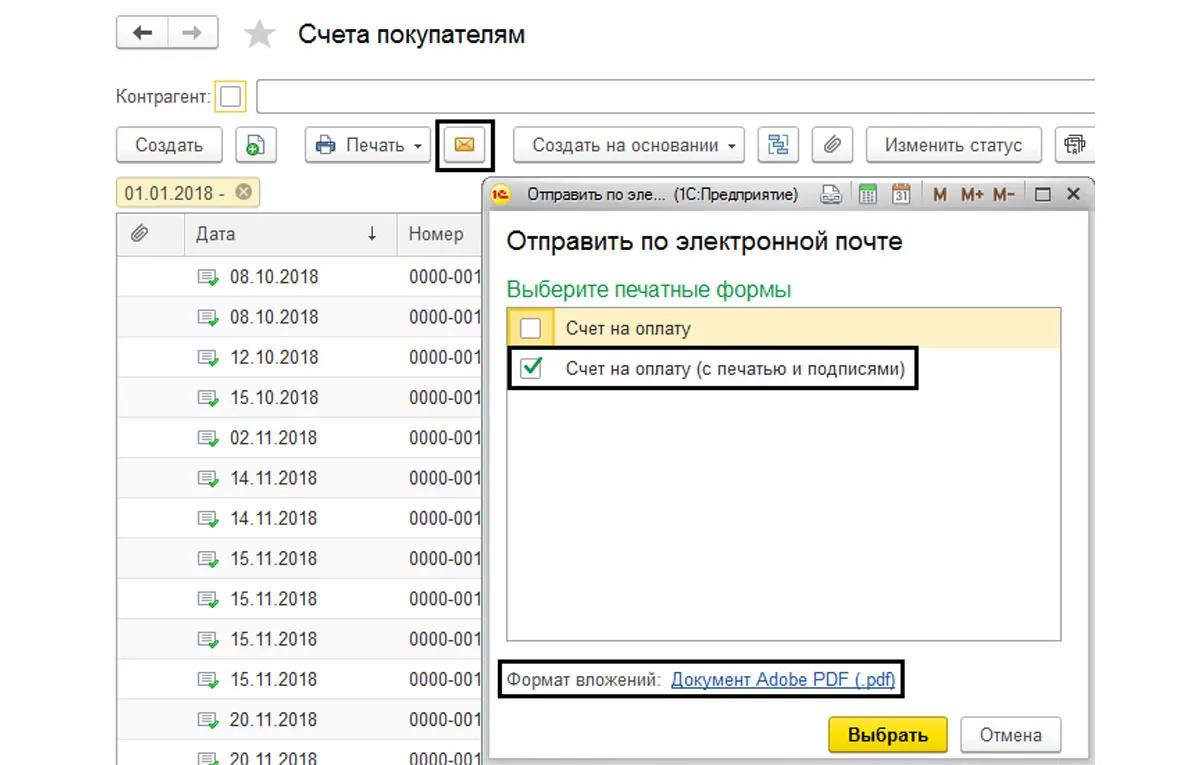Close the email sending dialog with X
The image size is (1200, 765).
point(1073,195)
